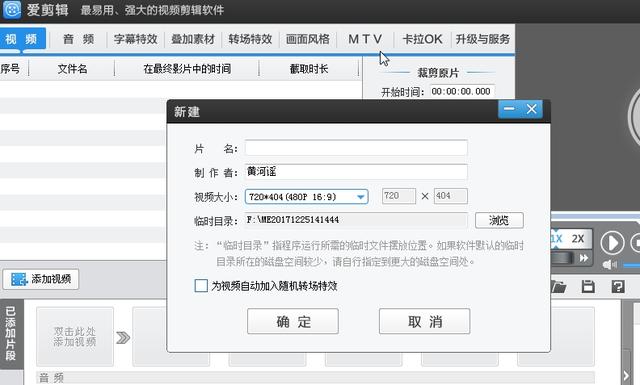Screen dimensions: 640x385
Task: Enable 为视频自动加入随机转场特效 checkbox
Action: click(201, 286)
